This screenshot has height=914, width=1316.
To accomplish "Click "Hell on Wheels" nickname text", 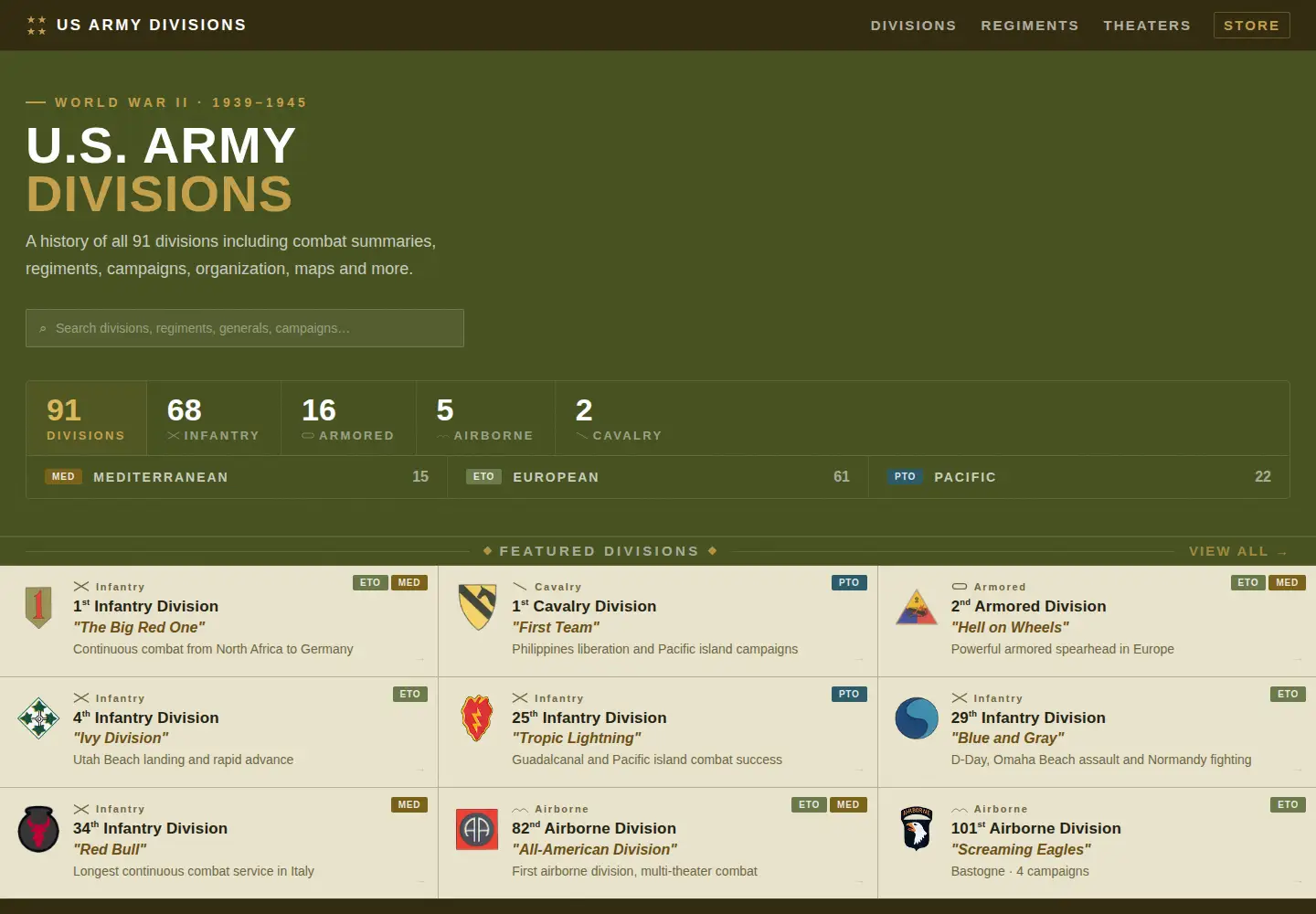I will point(1010,627).
